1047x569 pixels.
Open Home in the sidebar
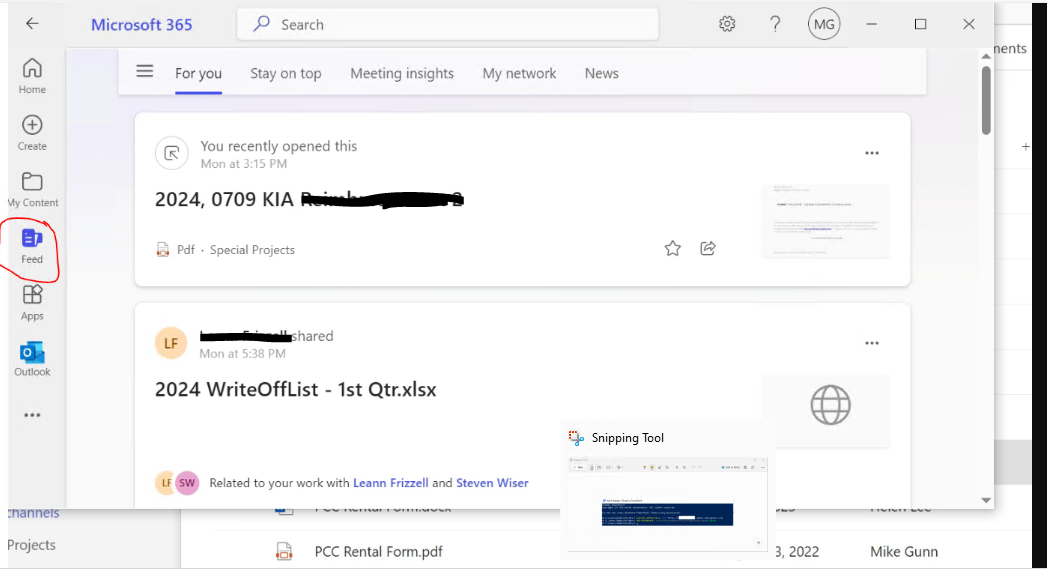click(32, 76)
